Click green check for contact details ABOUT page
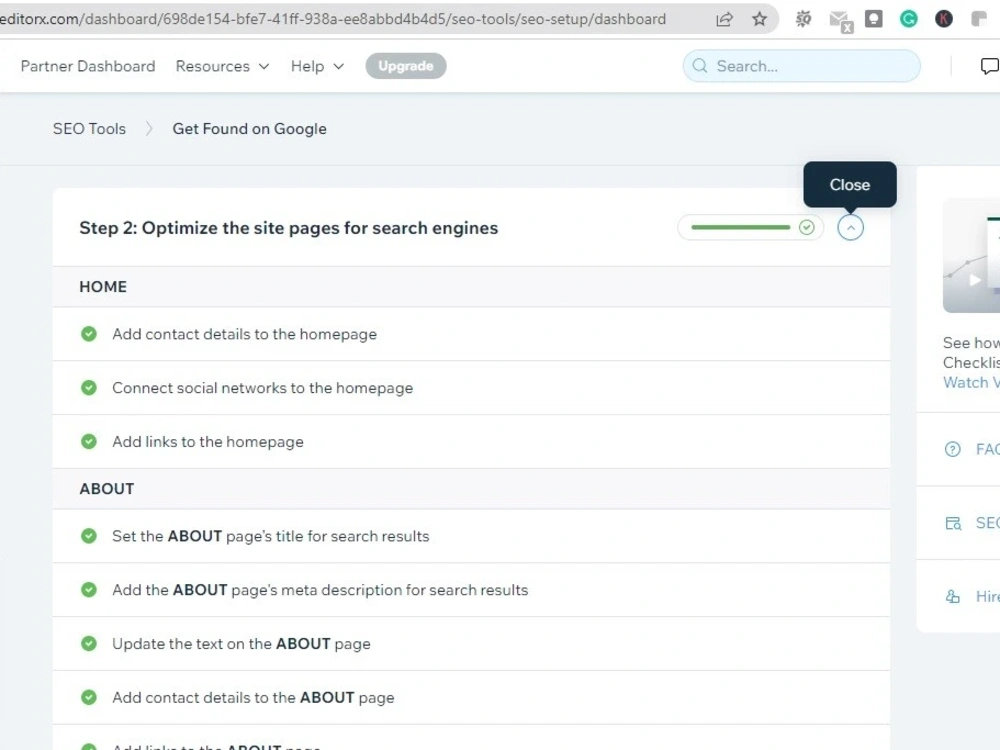 [89, 697]
